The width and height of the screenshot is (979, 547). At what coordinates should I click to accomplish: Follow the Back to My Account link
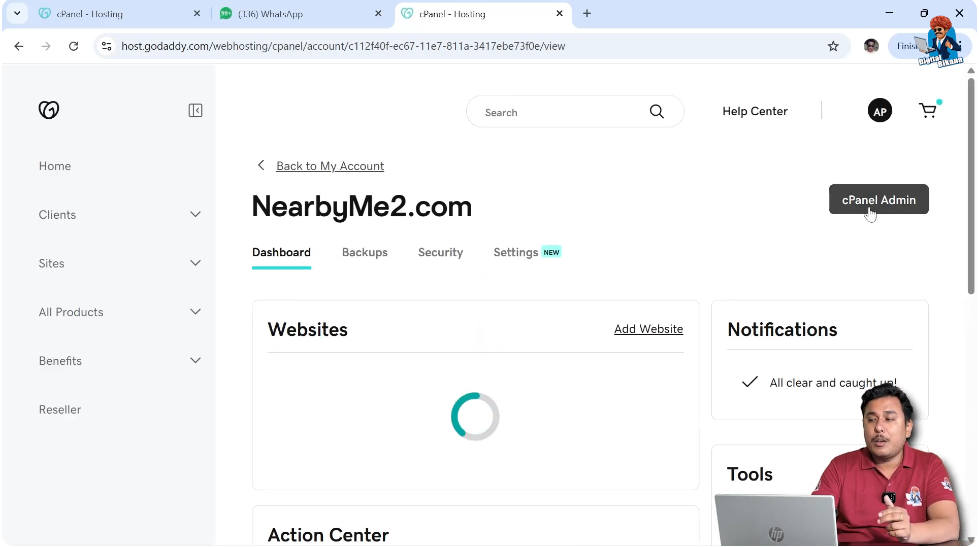click(330, 166)
